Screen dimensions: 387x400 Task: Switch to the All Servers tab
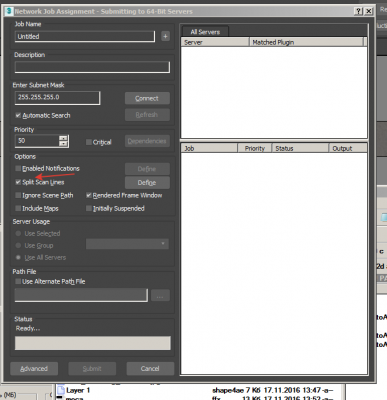(205, 32)
